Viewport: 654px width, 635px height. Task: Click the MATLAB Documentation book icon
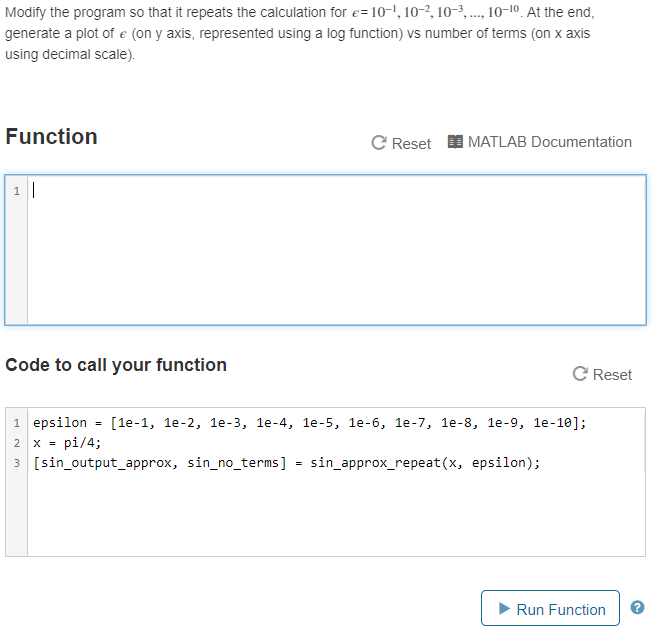tap(455, 142)
